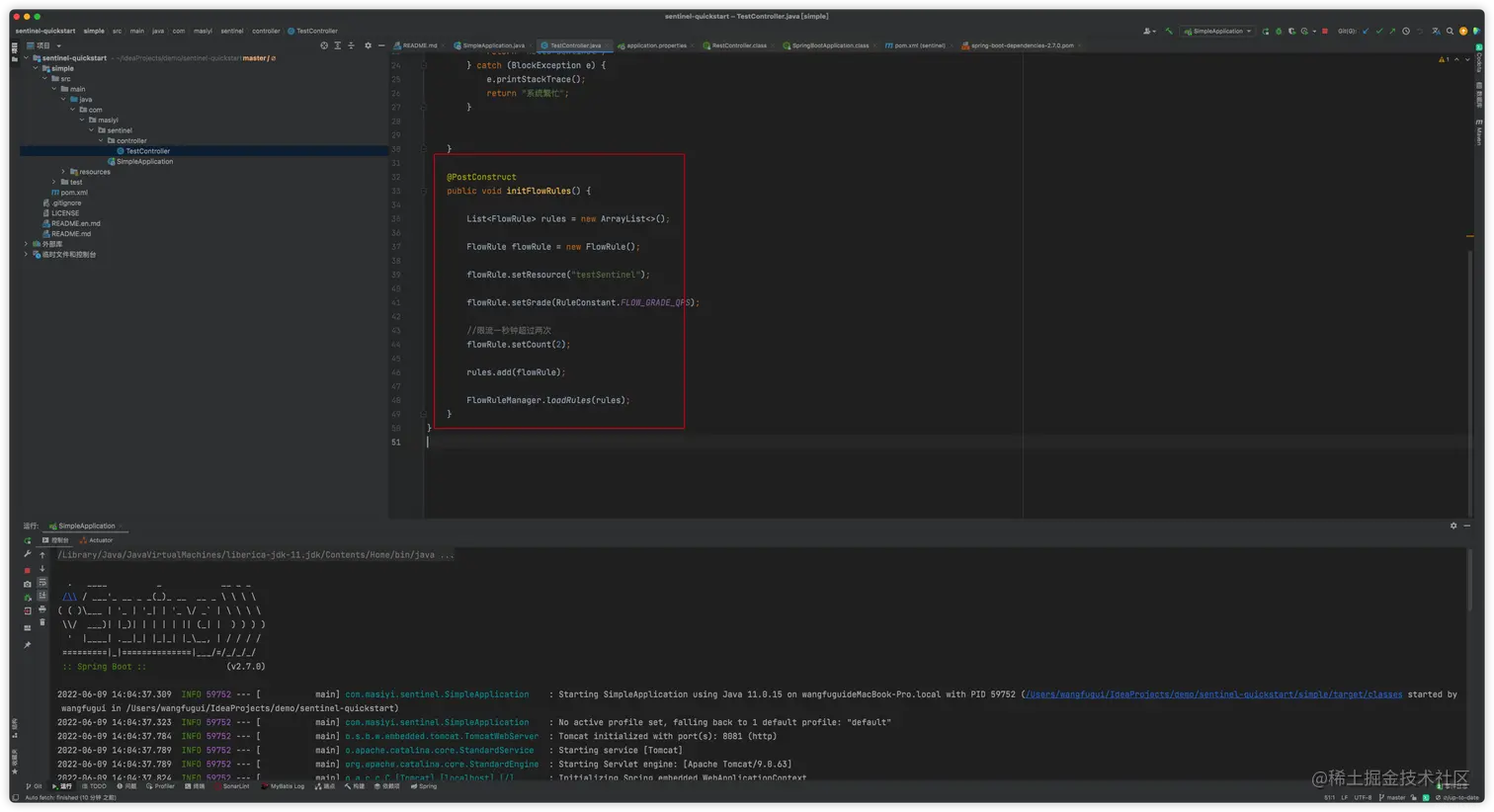This screenshot has height=812, width=1494.
Task: Click locate-in-project target icon
Action: click(324, 45)
